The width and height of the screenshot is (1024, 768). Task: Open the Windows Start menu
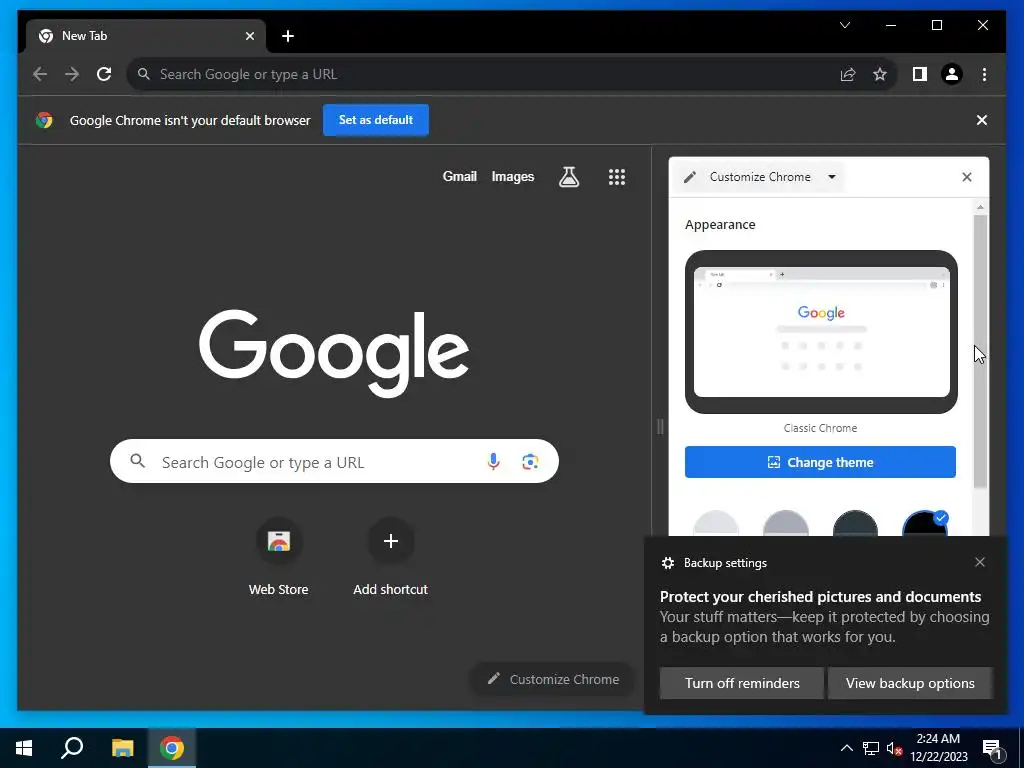pos(24,748)
